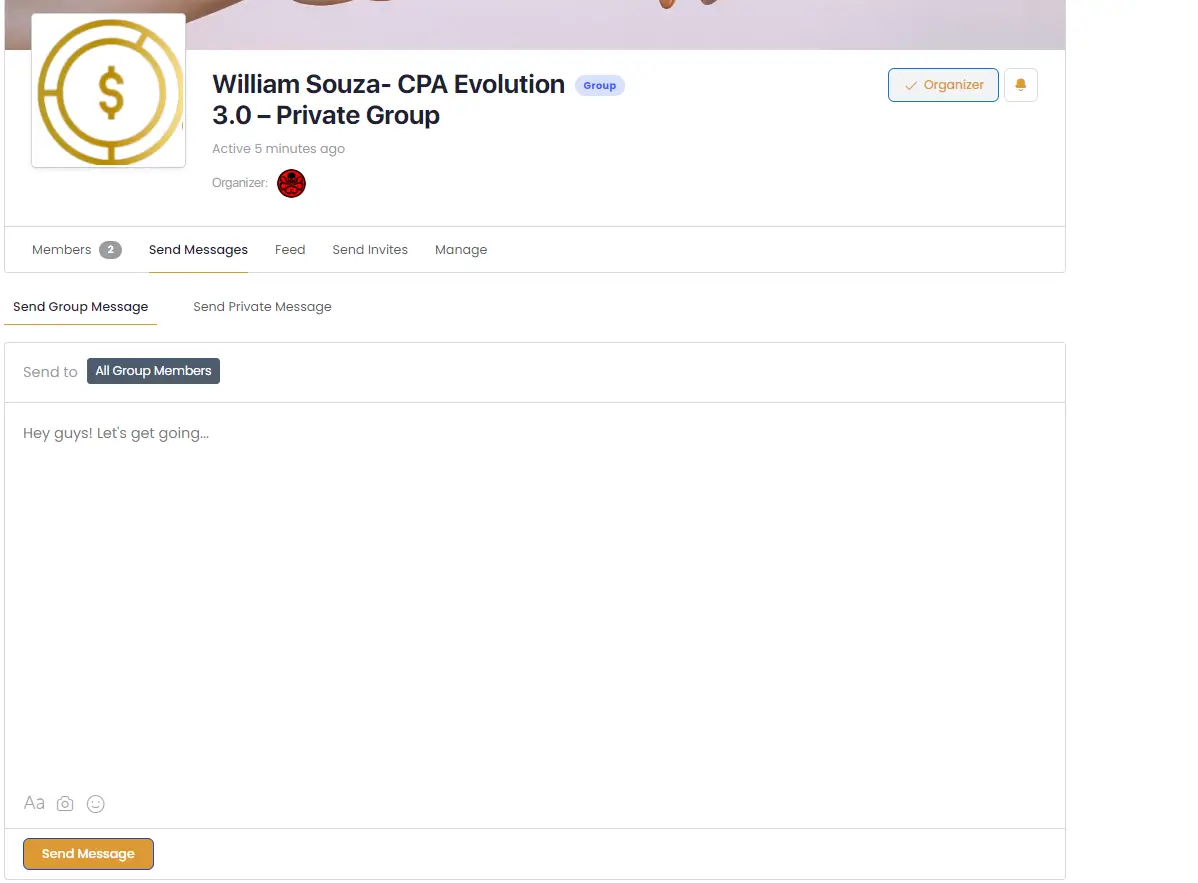Attach a photo with the camera icon
The image size is (1198, 883).
(x=65, y=804)
